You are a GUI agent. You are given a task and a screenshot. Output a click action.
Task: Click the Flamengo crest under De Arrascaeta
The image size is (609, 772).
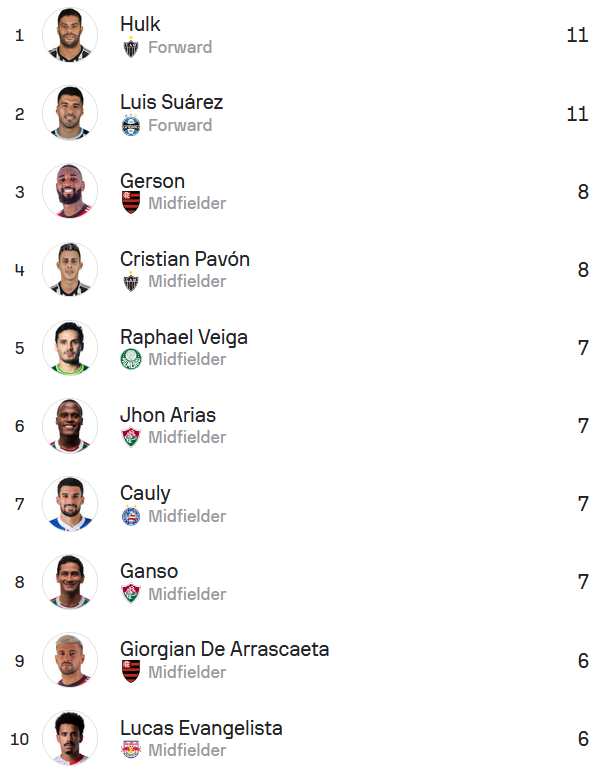tap(131, 672)
